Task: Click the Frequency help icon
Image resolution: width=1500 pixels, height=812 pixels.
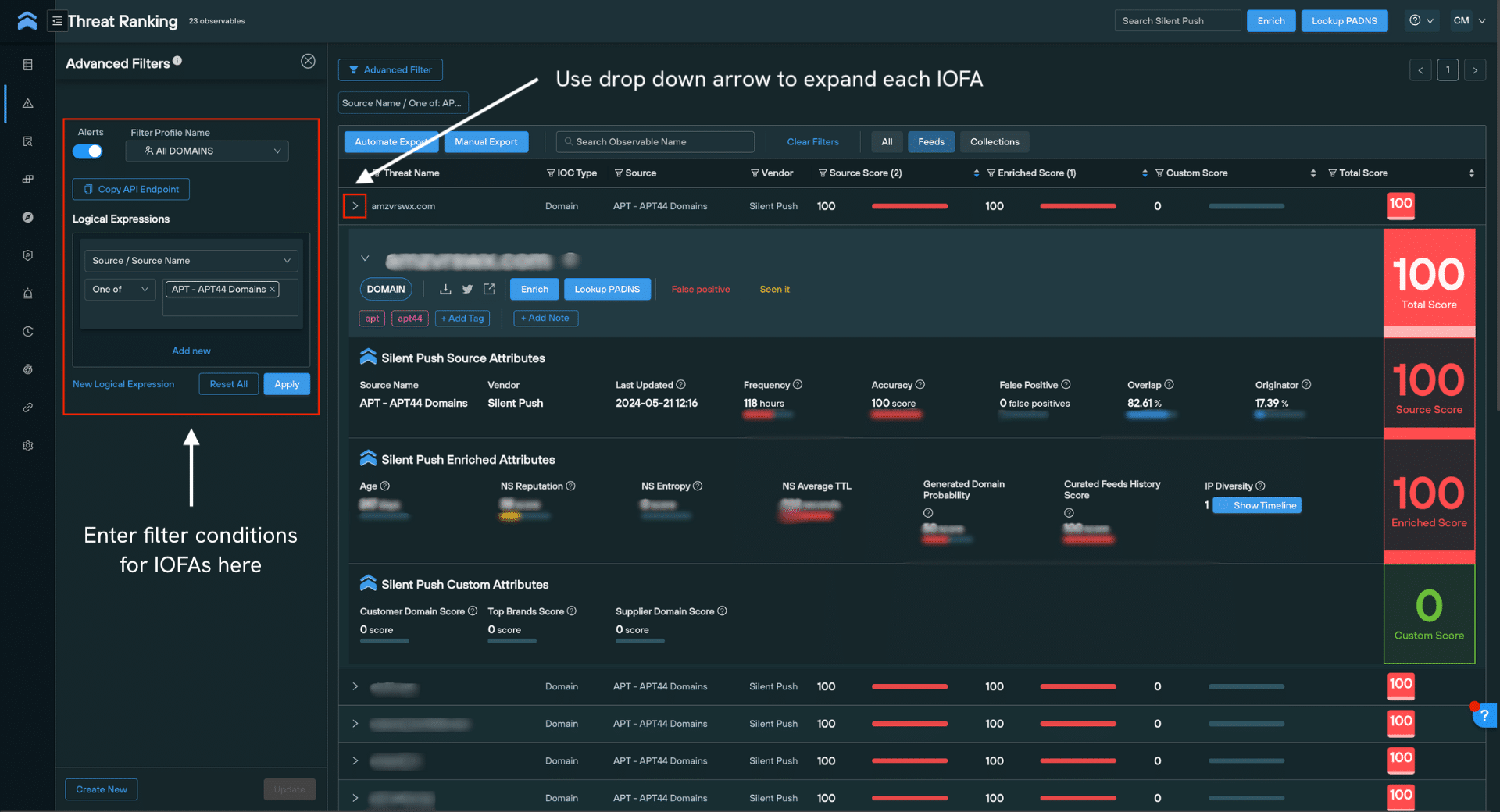Action: click(798, 384)
